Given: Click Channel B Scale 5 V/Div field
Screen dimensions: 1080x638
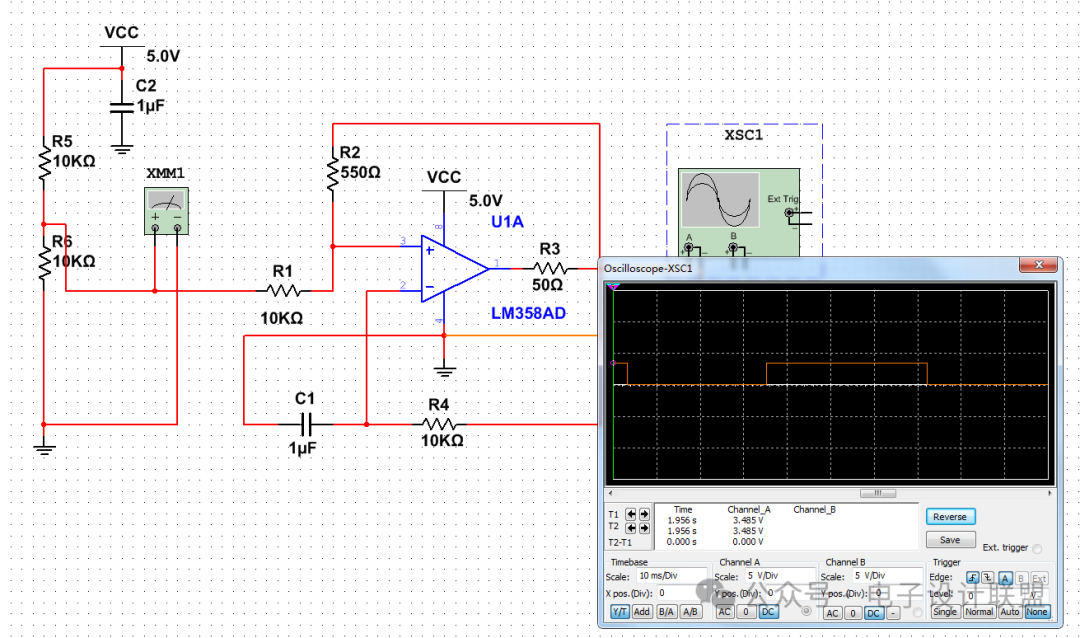Looking at the screenshot, I should tap(886, 576).
